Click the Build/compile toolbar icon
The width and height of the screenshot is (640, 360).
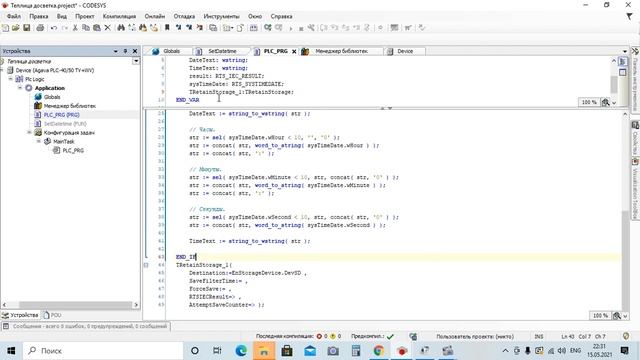click(x=253, y=28)
